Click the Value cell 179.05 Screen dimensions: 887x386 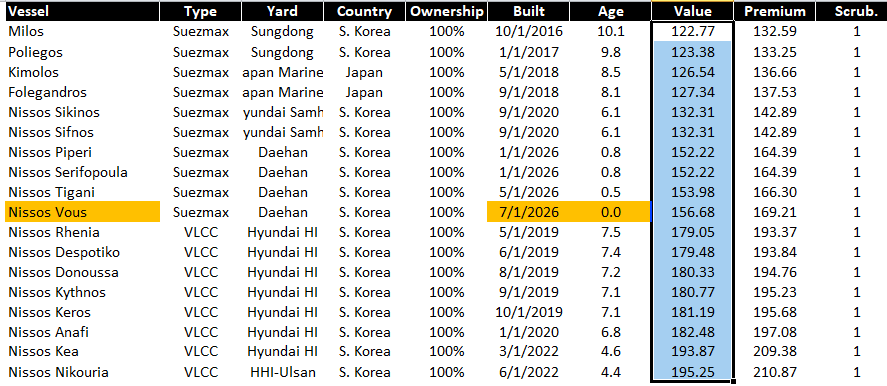pyautogui.click(x=692, y=232)
